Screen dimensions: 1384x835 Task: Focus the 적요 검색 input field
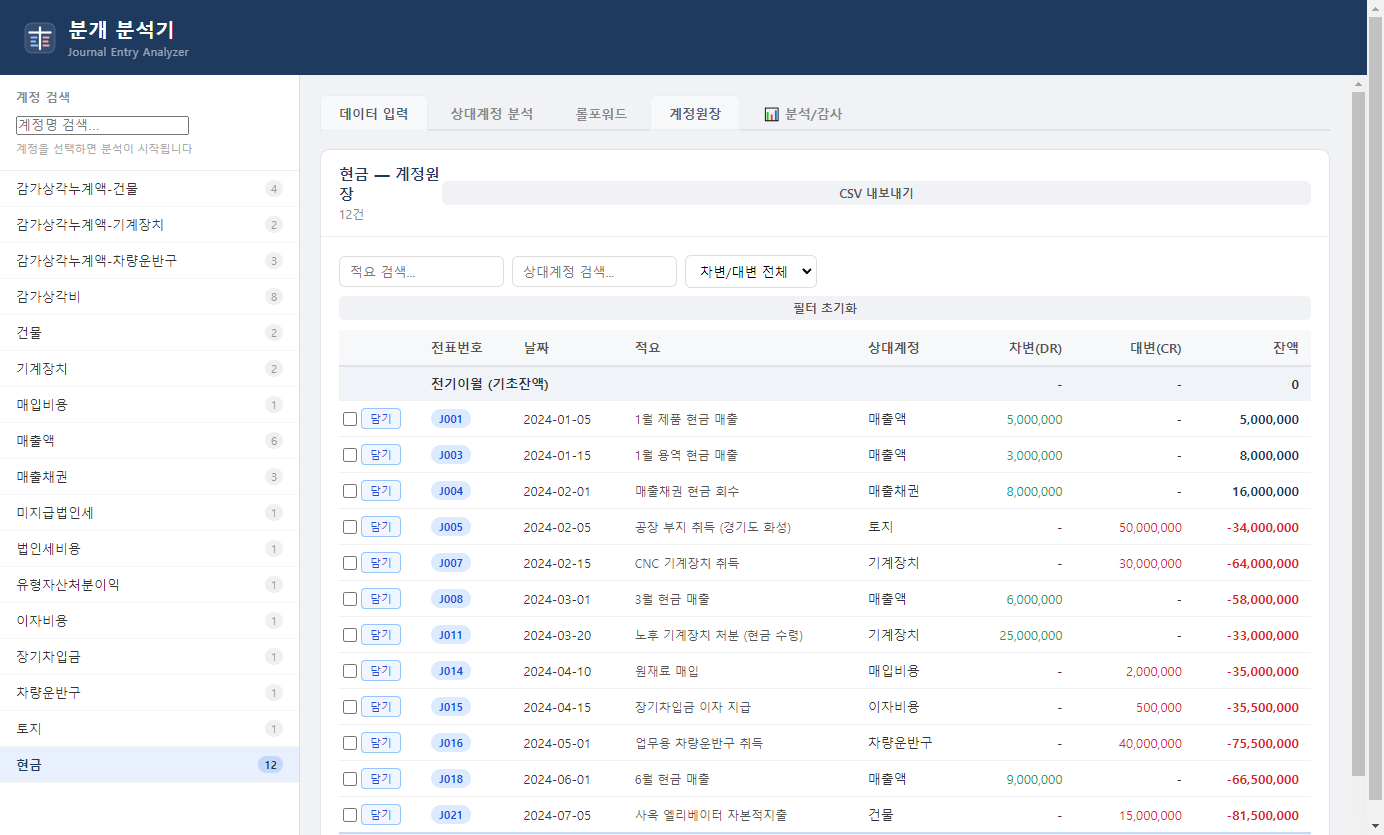(421, 272)
